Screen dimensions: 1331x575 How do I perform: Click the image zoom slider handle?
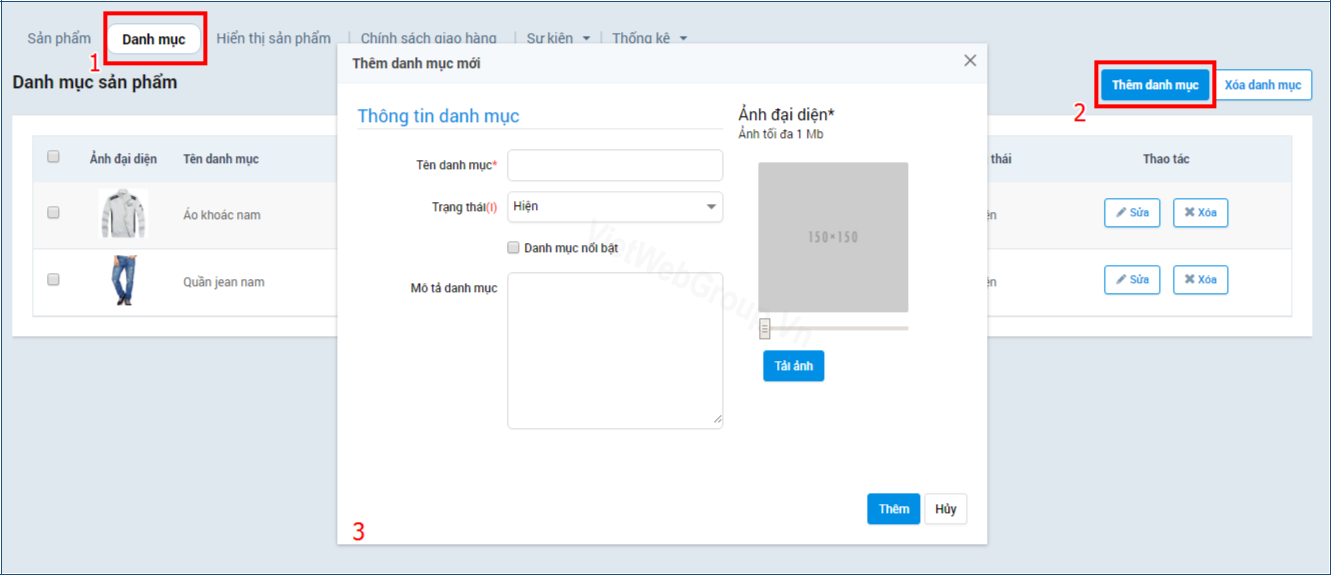pyautogui.click(x=764, y=328)
